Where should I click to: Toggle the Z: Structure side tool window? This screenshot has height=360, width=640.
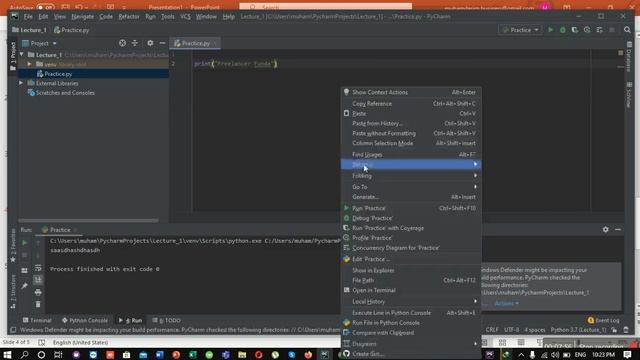(x=13, y=291)
